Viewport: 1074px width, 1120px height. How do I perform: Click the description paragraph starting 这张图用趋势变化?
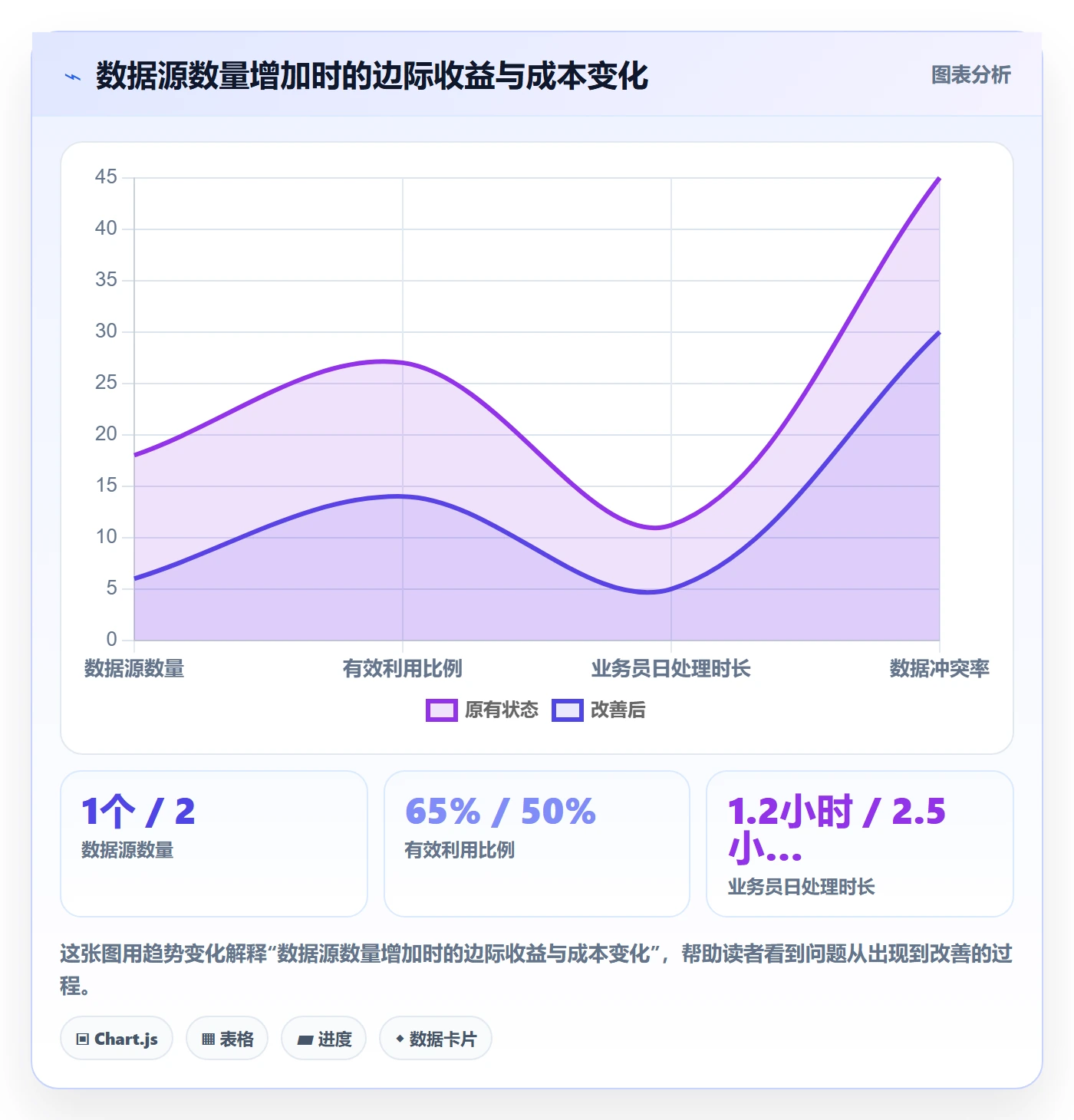[x=537, y=970]
